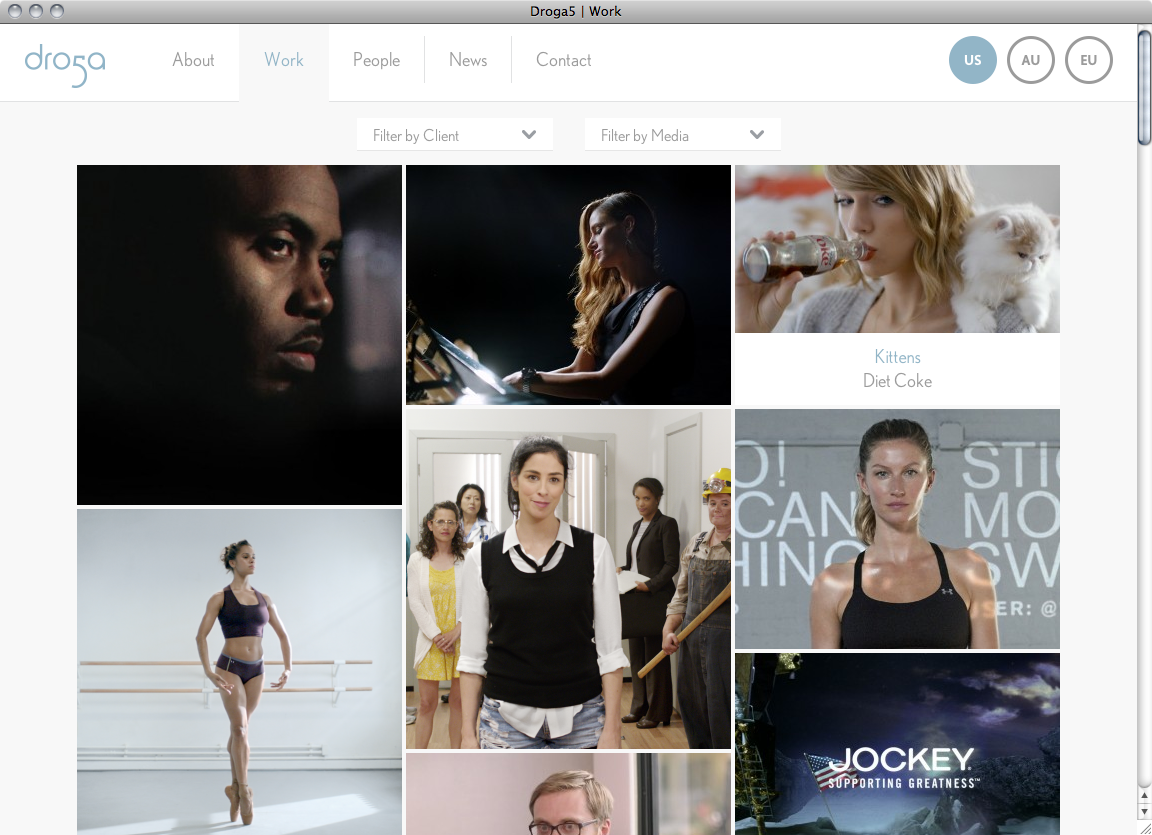Image resolution: width=1152 pixels, height=835 pixels.
Task: Select the US region toggle
Action: 972,60
